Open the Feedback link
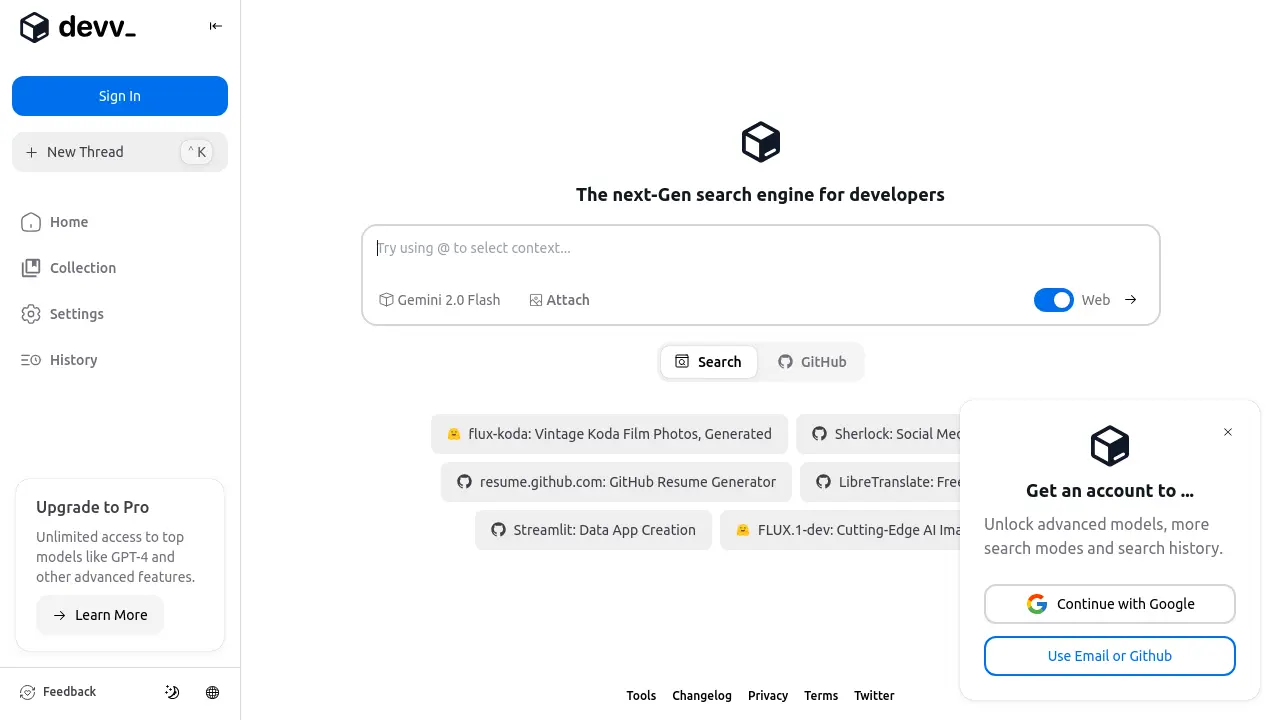 (58, 692)
